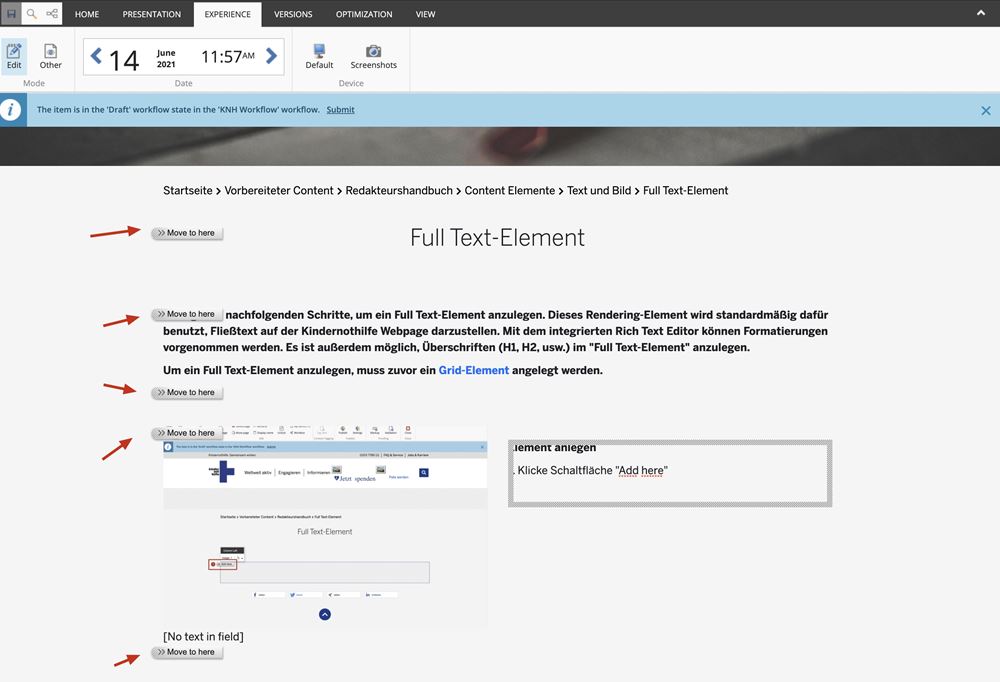
Task: Click the info icon in notification bar
Action: click(12, 110)
